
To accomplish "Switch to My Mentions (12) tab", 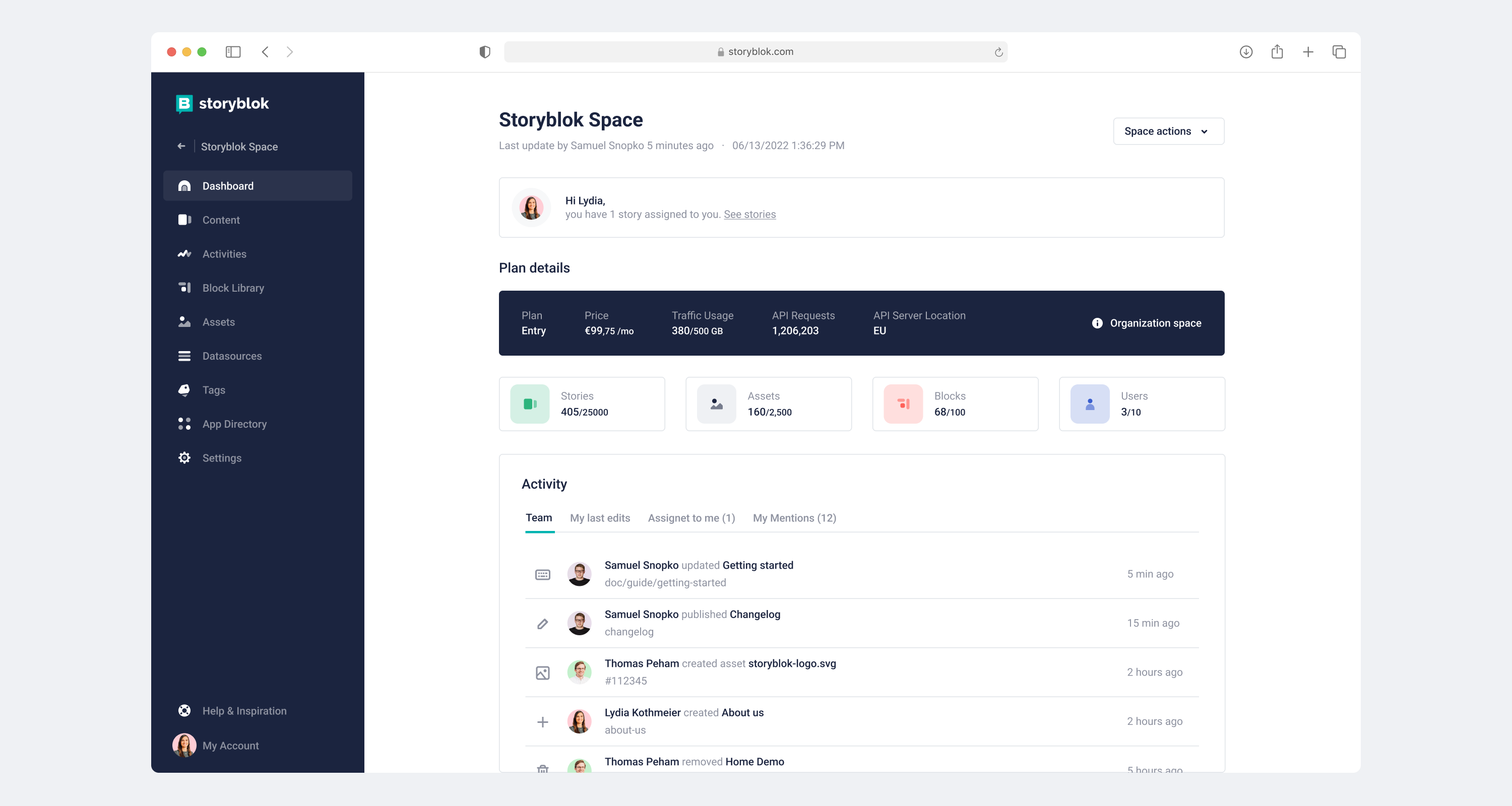I will [x=795, y=518].
